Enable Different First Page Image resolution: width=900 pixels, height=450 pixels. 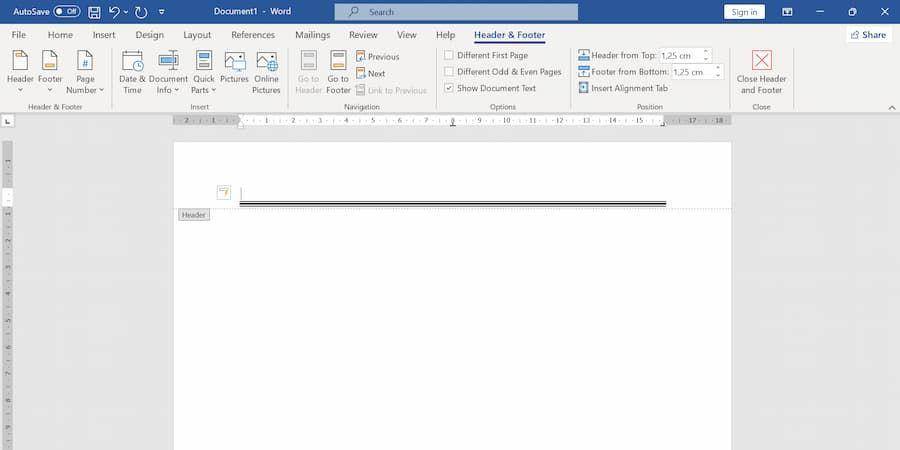tap(449, 55)
